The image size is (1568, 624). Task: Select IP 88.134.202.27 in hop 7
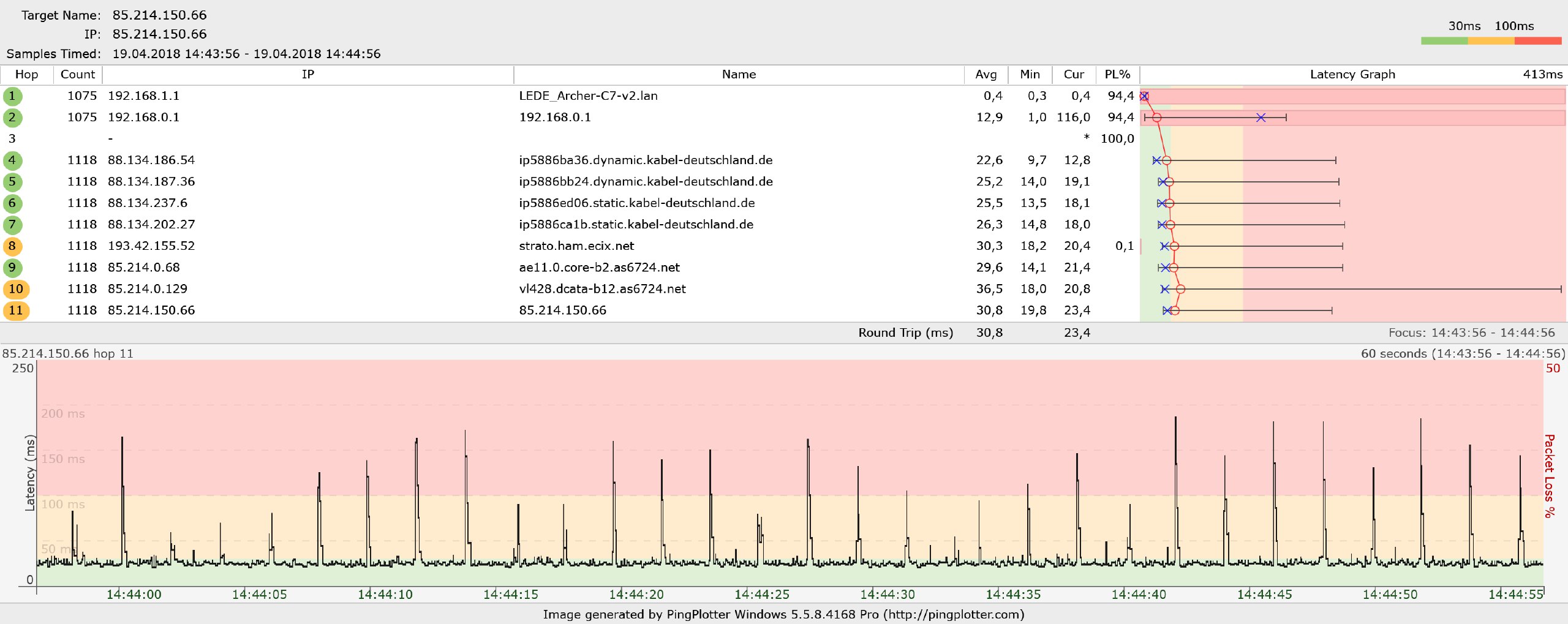click(x=151, y=225)
